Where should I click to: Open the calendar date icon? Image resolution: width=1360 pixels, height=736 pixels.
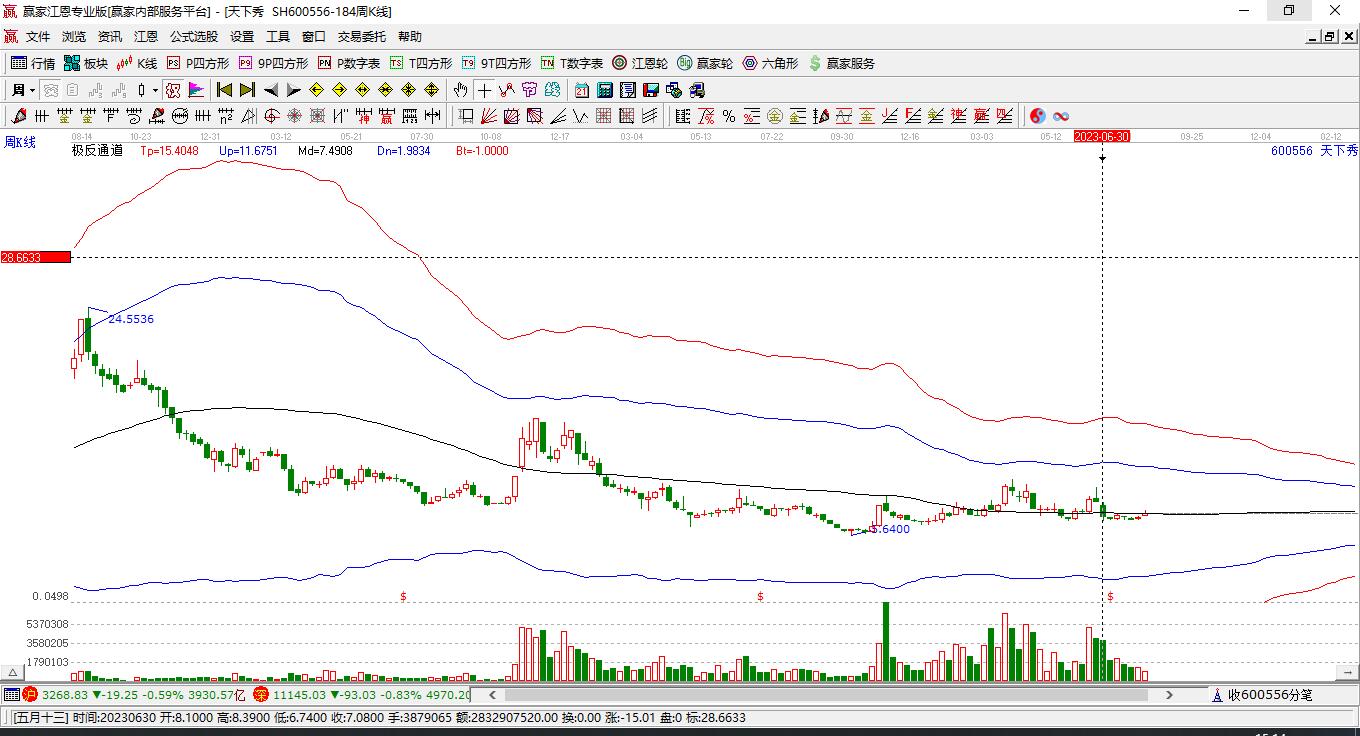(582, 90)
